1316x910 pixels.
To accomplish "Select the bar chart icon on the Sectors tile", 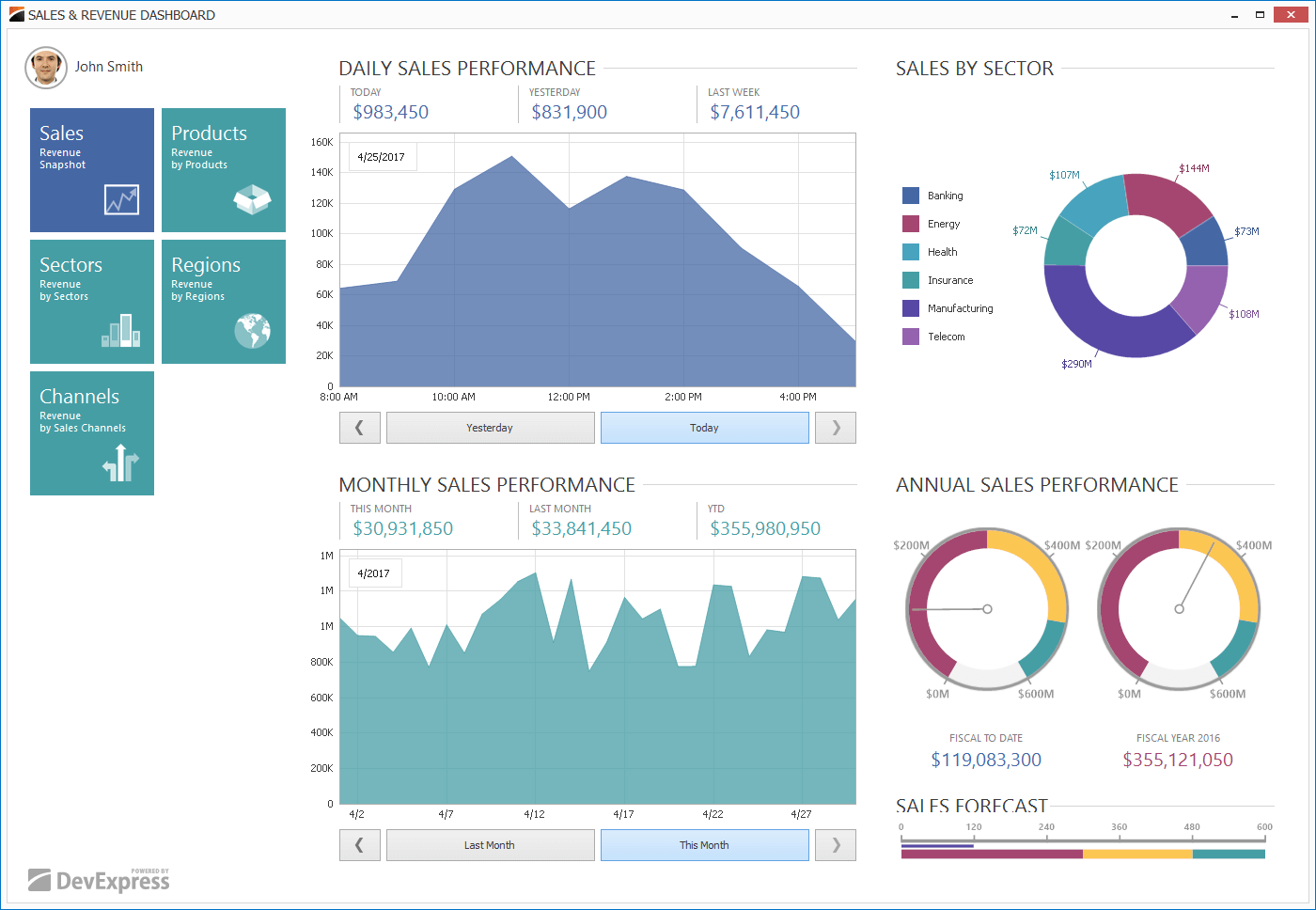I will coord(120,331).
